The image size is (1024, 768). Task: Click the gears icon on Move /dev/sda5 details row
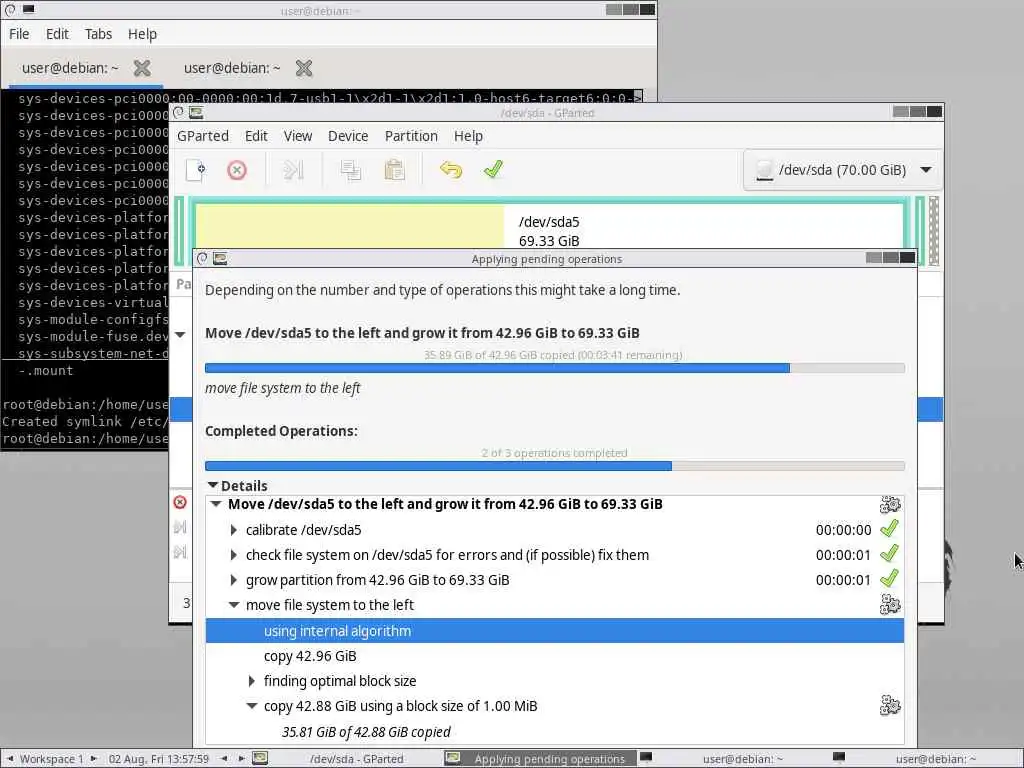[890, 504]
